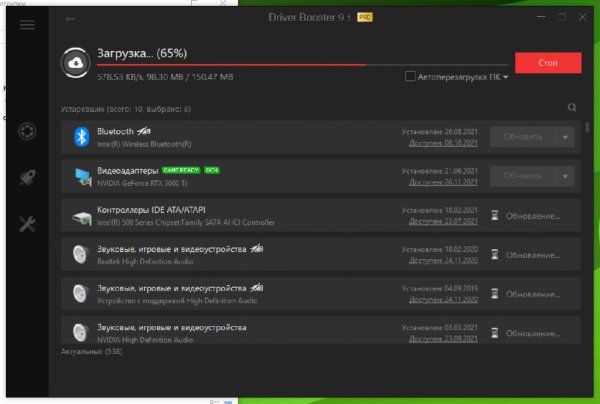Screen dimensions: 600x404
Task: Click the NVIDIA High Definition Audio speaker icon
Action: click(80, 332)
